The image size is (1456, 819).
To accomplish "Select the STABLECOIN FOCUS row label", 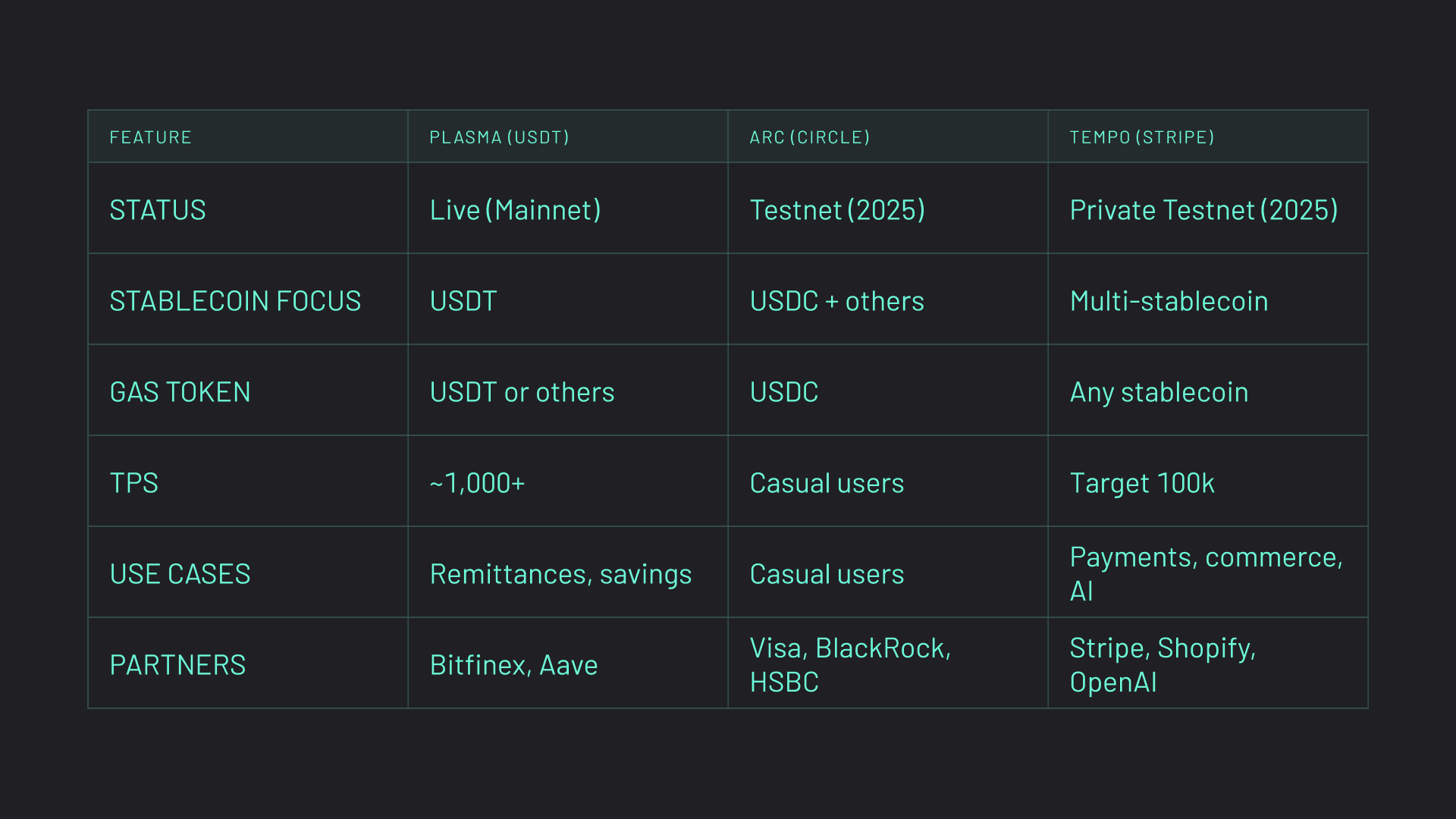I will tap(235, 301).
